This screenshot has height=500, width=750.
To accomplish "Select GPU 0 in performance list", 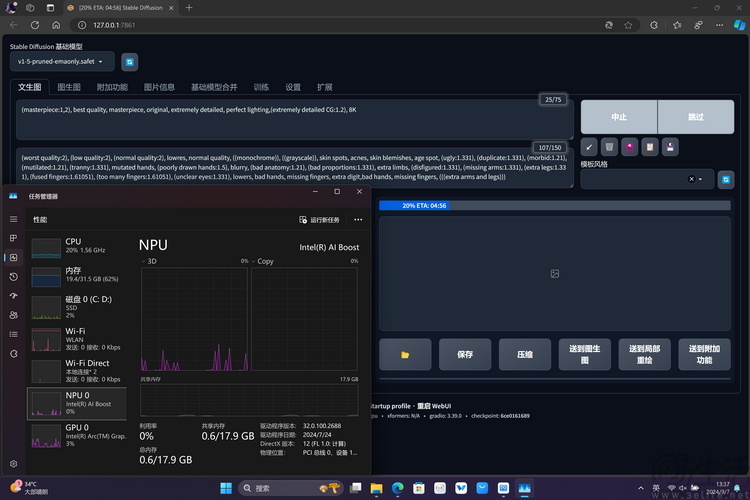I will click(78, 435).
